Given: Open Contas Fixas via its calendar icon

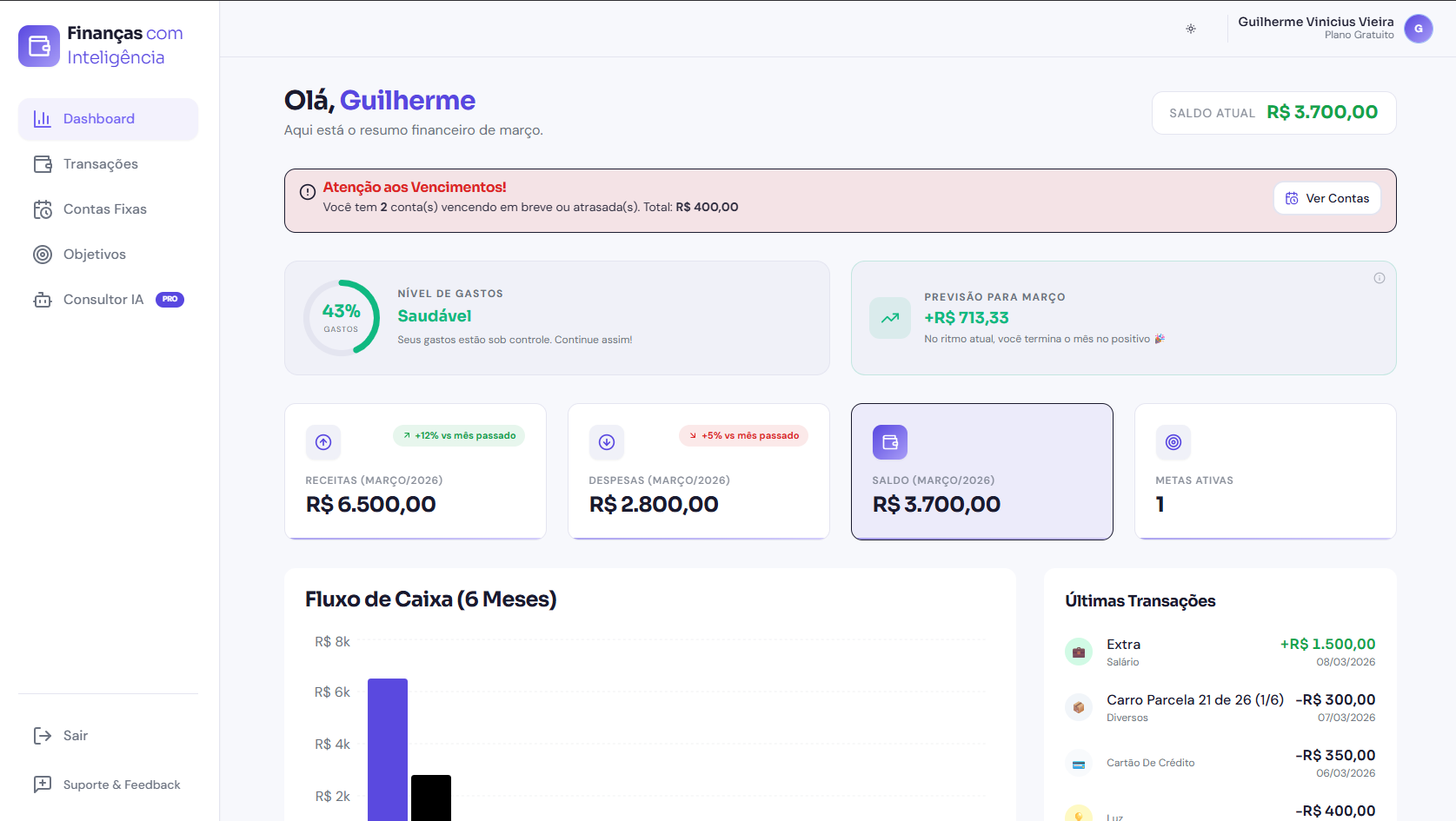Looking at the screenshot, I should point(43,209).
